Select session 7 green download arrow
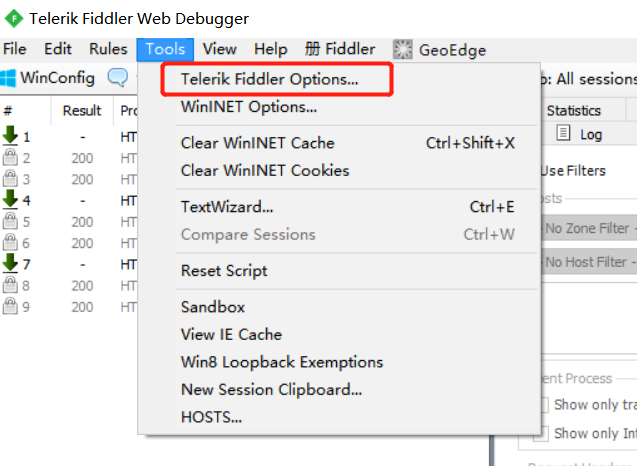The height and width of the screenshot is (466, 637). [x=10, y=263]
